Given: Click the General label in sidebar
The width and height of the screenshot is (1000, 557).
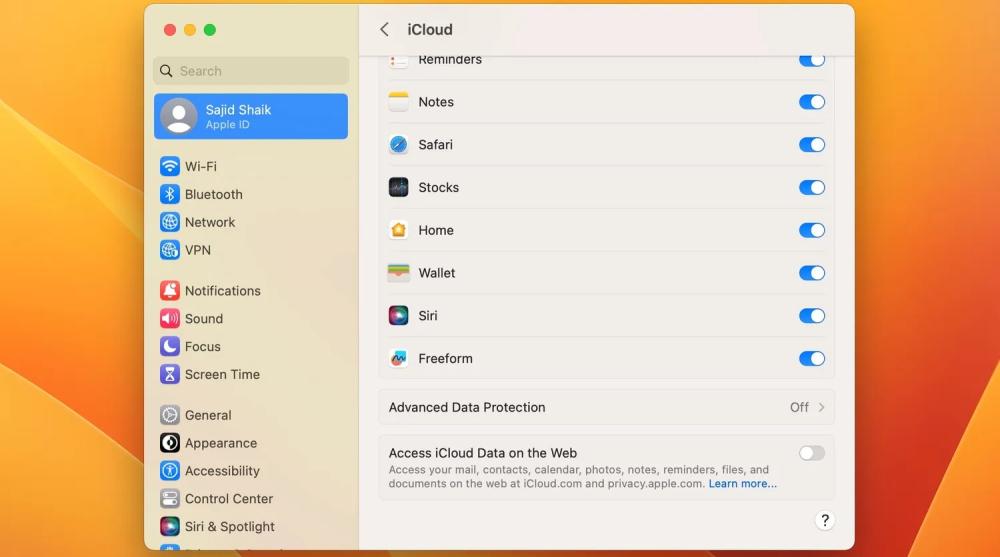Looking at the screenshot, I should coord(208,415).
